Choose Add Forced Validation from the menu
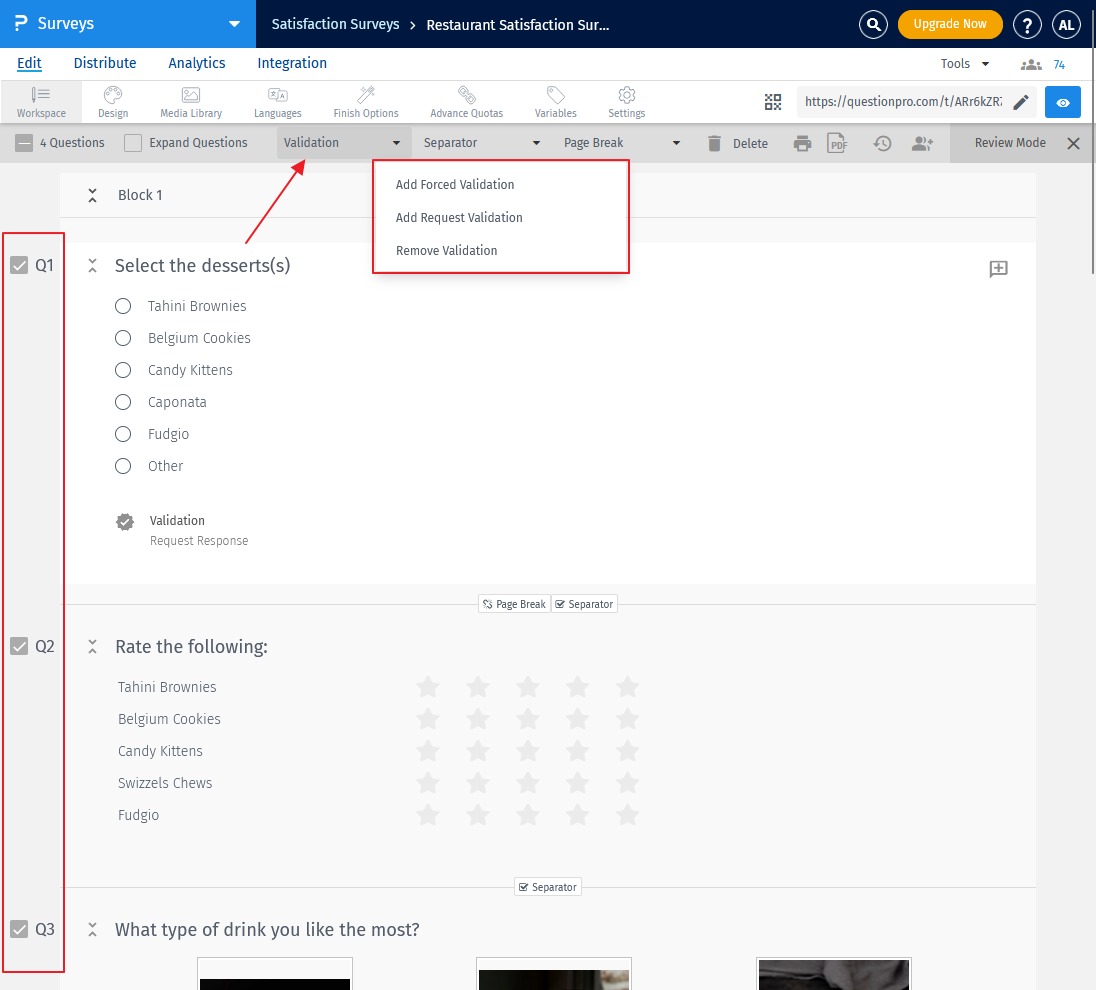Image resolution: width=1096 pixels, height=990 pixels. click(x=455, y=184)
